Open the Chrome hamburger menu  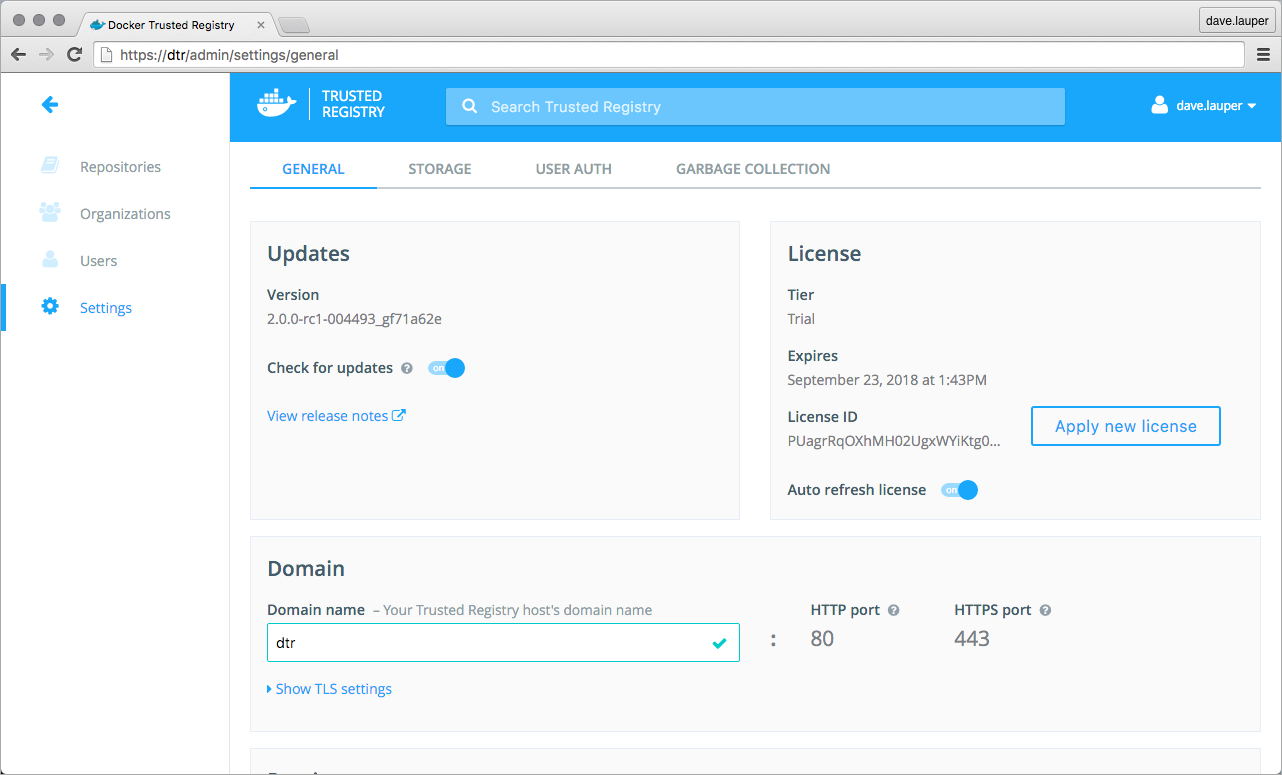(1263, 55)
